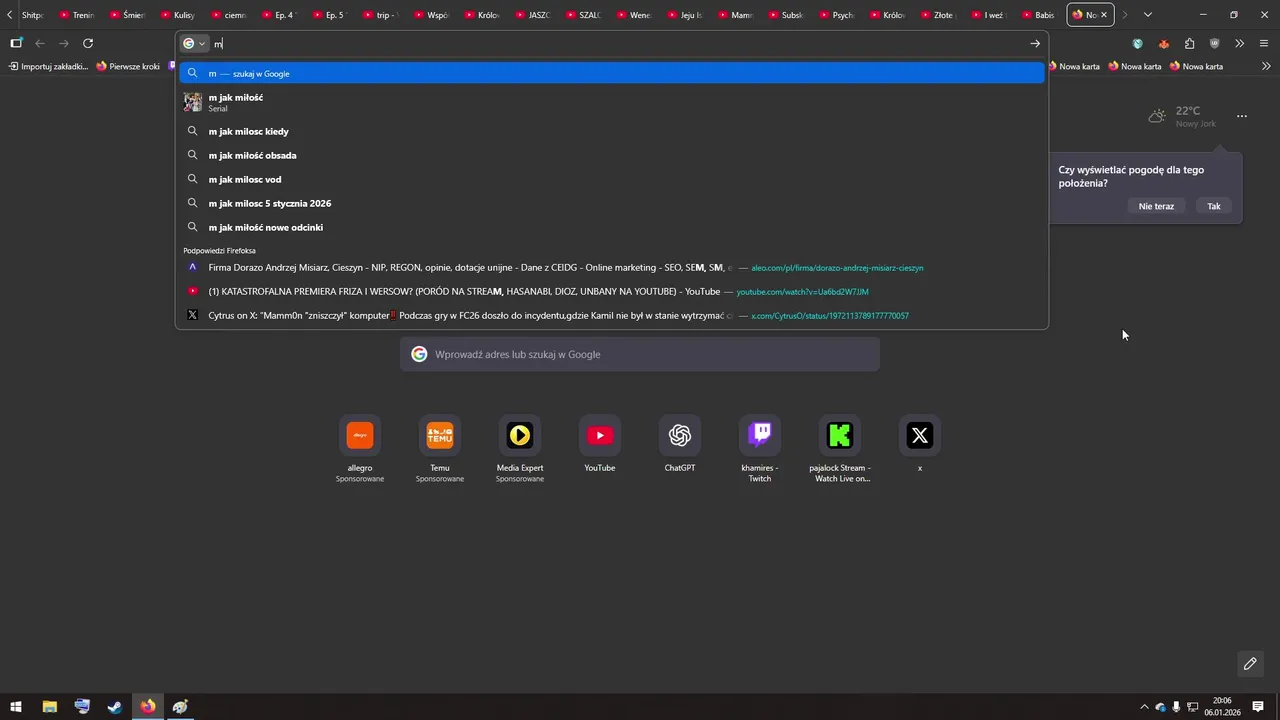
Task: Select 'm jak milosc vod' suggestion
Action: click(612, 179)
